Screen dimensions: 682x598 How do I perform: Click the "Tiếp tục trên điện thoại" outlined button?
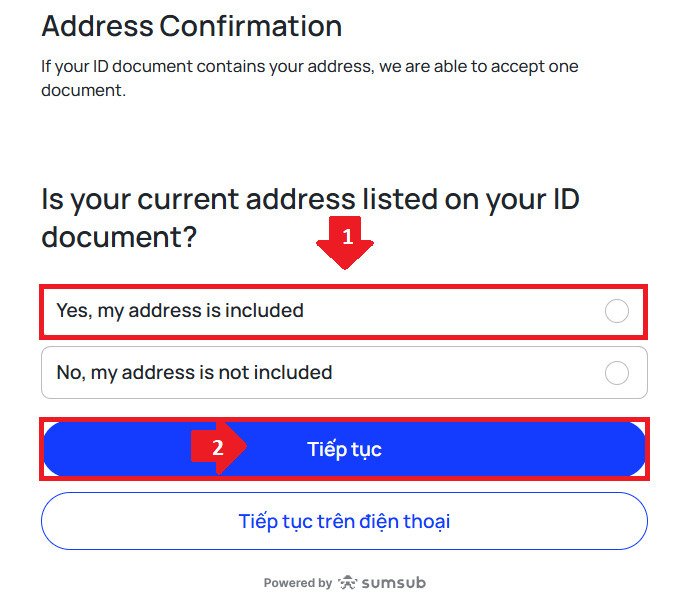tap(344, 521)
